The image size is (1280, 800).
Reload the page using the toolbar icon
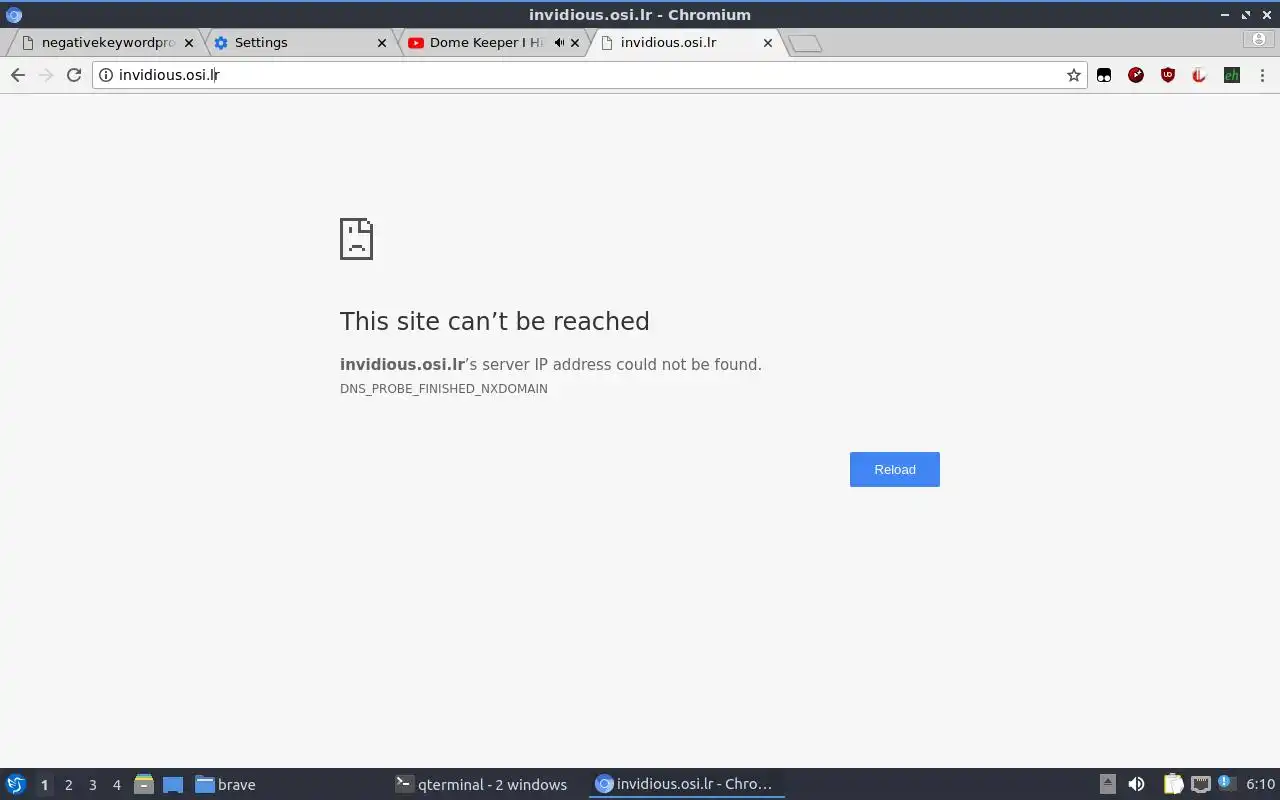click(x=73, y=75)
